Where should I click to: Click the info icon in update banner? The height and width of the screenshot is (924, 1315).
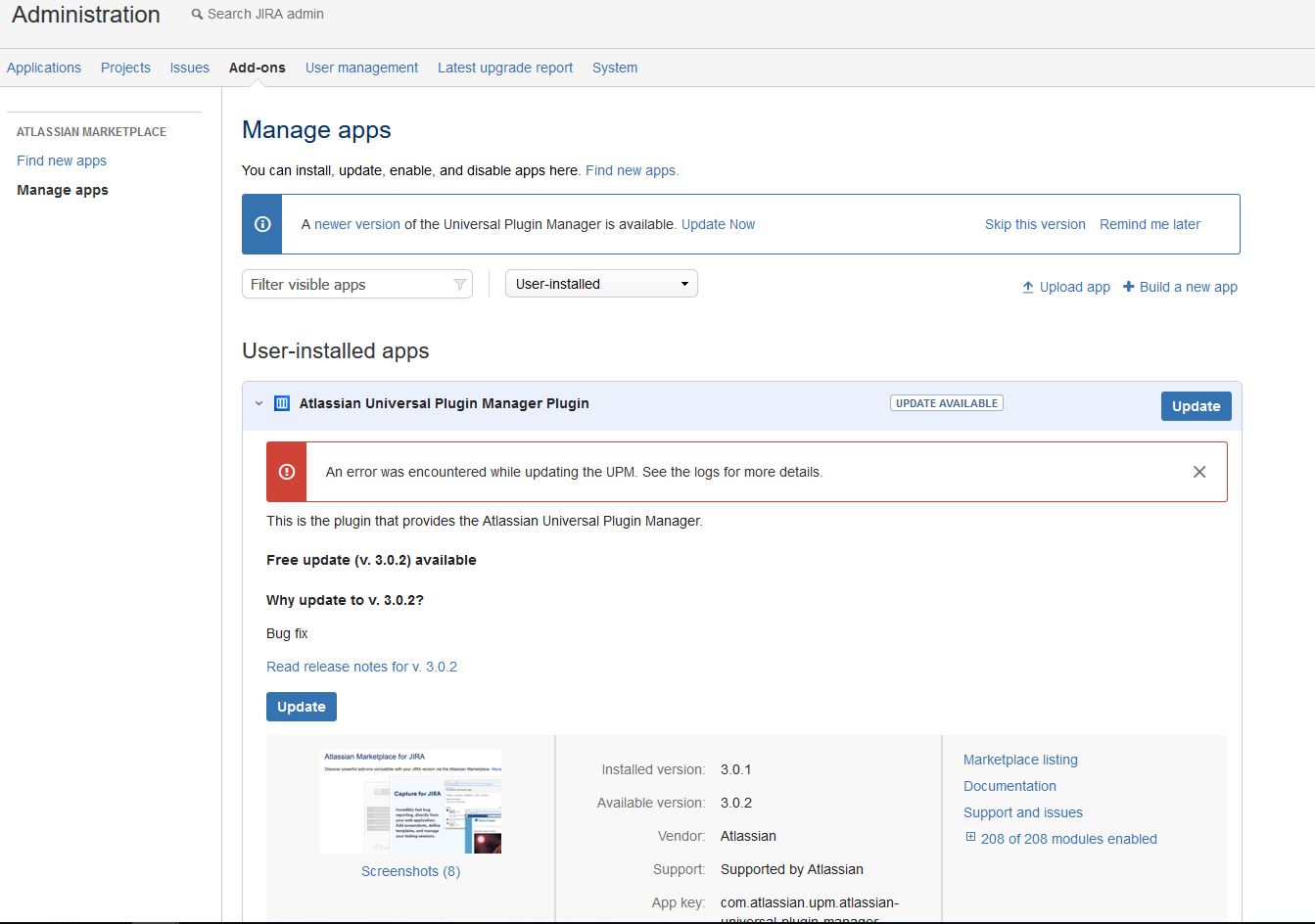click(262, 224)
